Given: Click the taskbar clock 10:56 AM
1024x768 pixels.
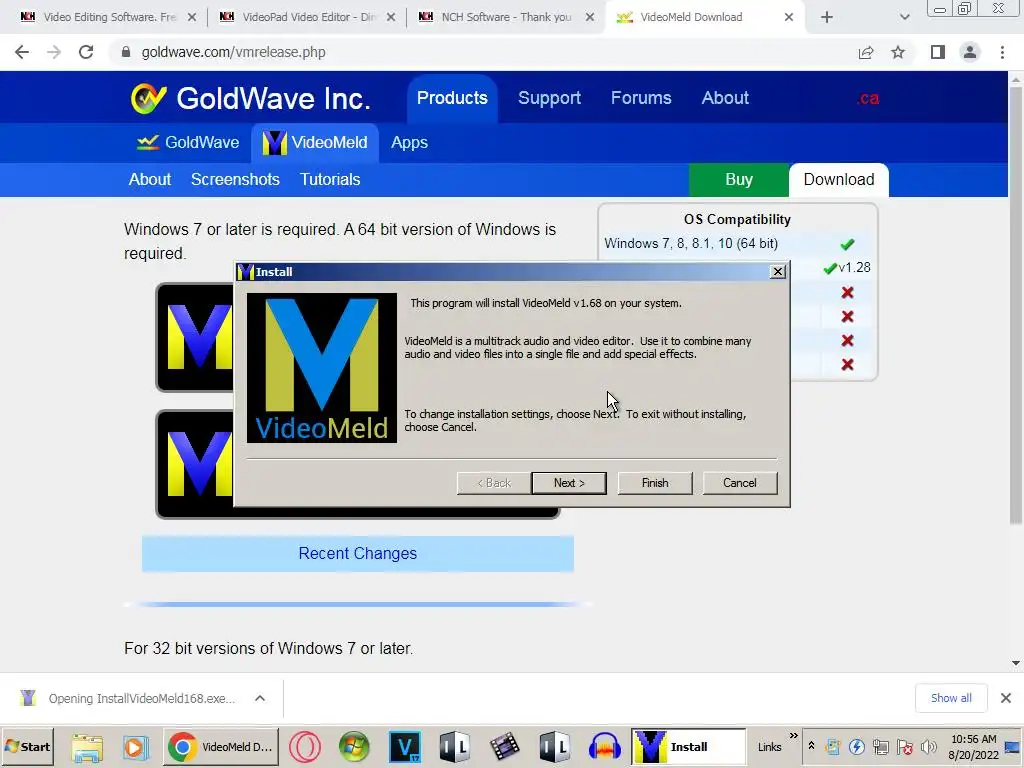Looking at the screenshot, I should (x=973, y=739).
